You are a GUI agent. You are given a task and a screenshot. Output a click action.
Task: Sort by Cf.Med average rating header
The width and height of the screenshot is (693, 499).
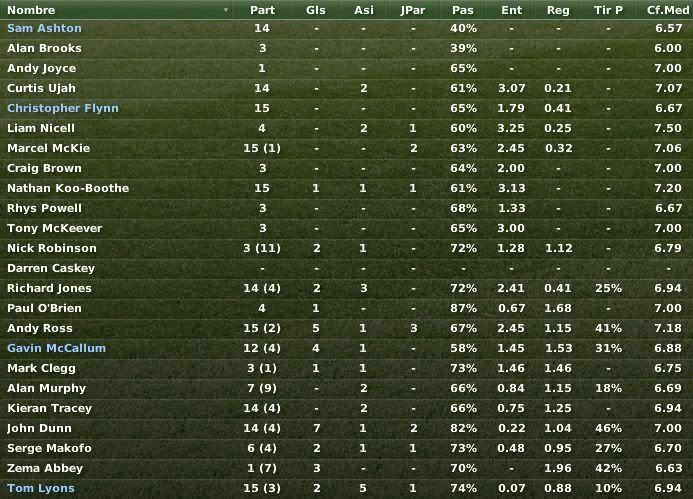pyautogui.click(x=667, y=10)
